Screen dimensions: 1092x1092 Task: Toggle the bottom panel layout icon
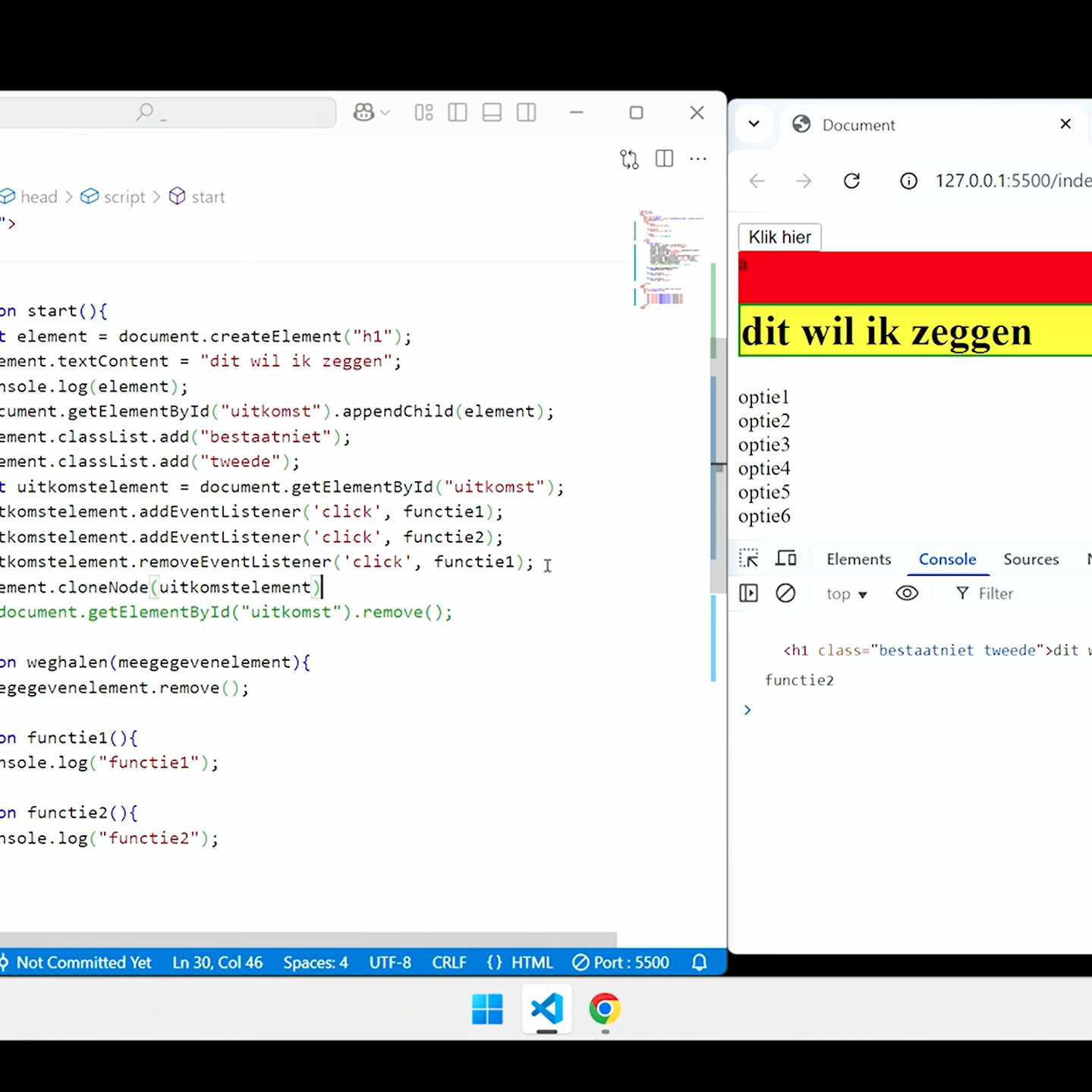pyautogui.click(x=492, y=112)
